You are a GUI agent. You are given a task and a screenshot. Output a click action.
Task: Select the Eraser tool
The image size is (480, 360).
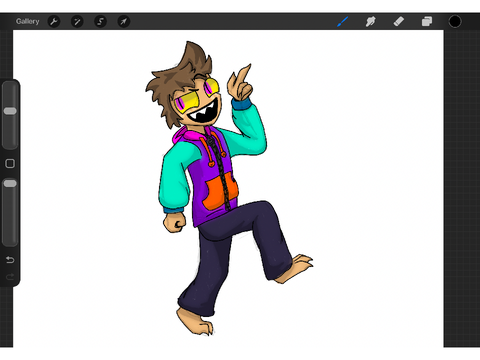point(399,22)
